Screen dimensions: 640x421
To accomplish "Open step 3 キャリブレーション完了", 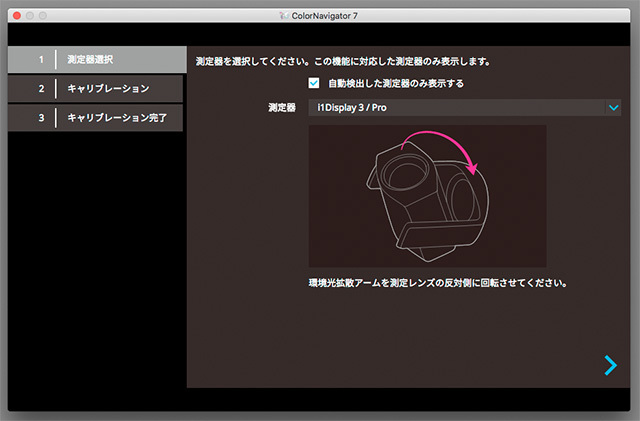I will point(95,118).
